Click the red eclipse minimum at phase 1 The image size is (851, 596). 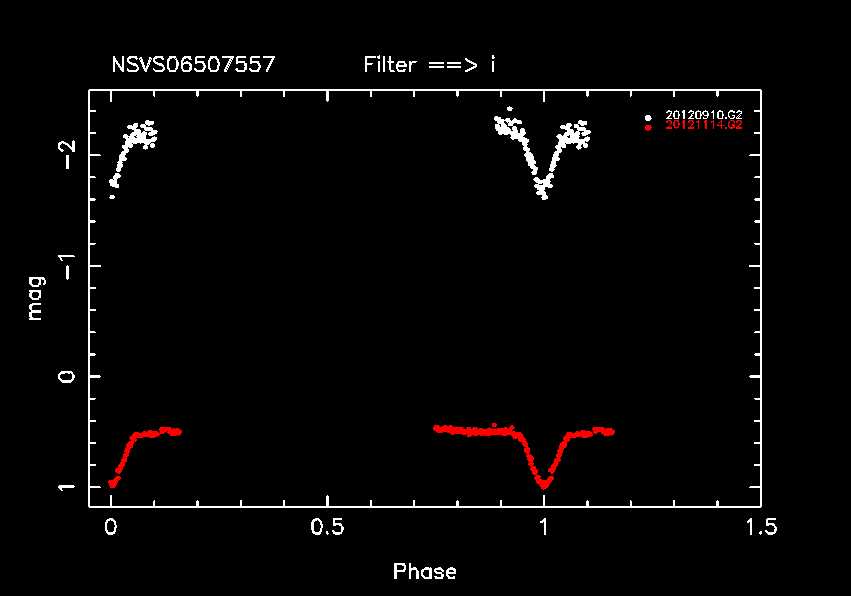pos(544,484)
